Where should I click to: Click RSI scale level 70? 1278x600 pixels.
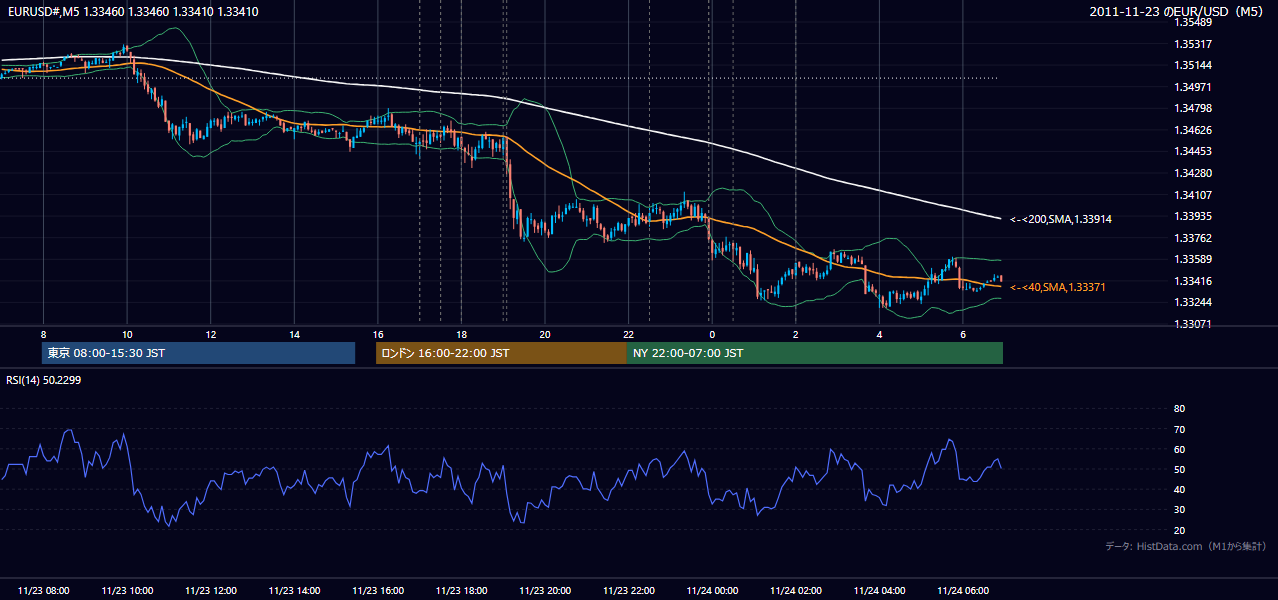(1179, 429)
